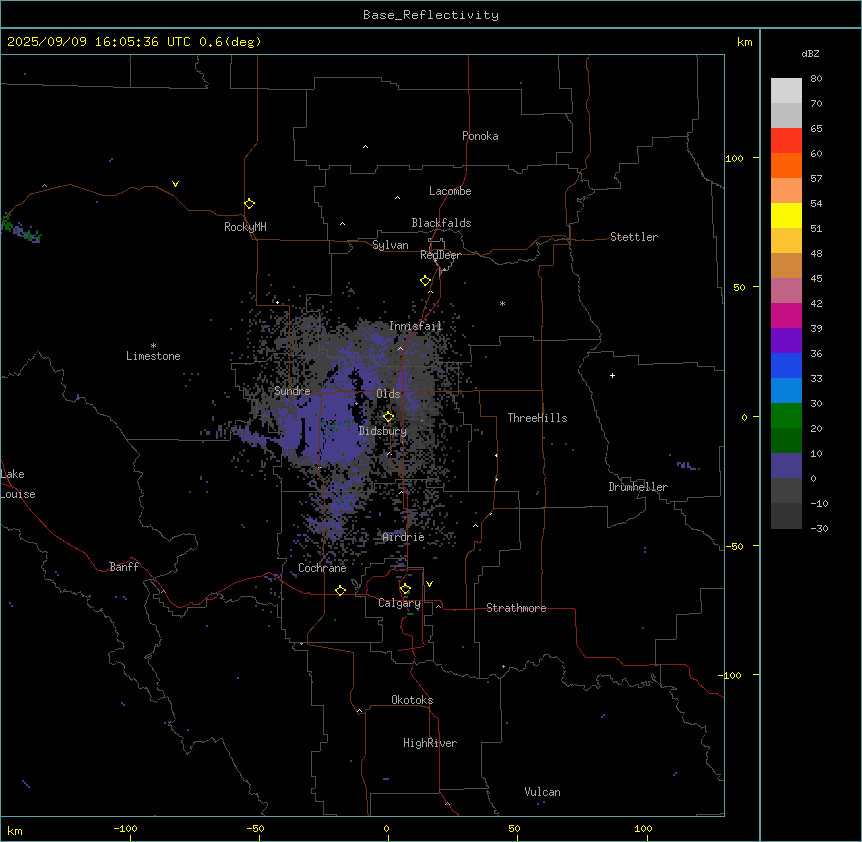Viewport: 862px width, 842px height.
Task: Click the Drumheller label
Action: point(638,487)
